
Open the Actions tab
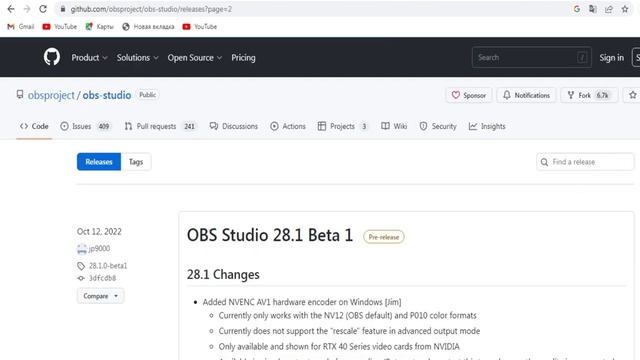point(288,126)
